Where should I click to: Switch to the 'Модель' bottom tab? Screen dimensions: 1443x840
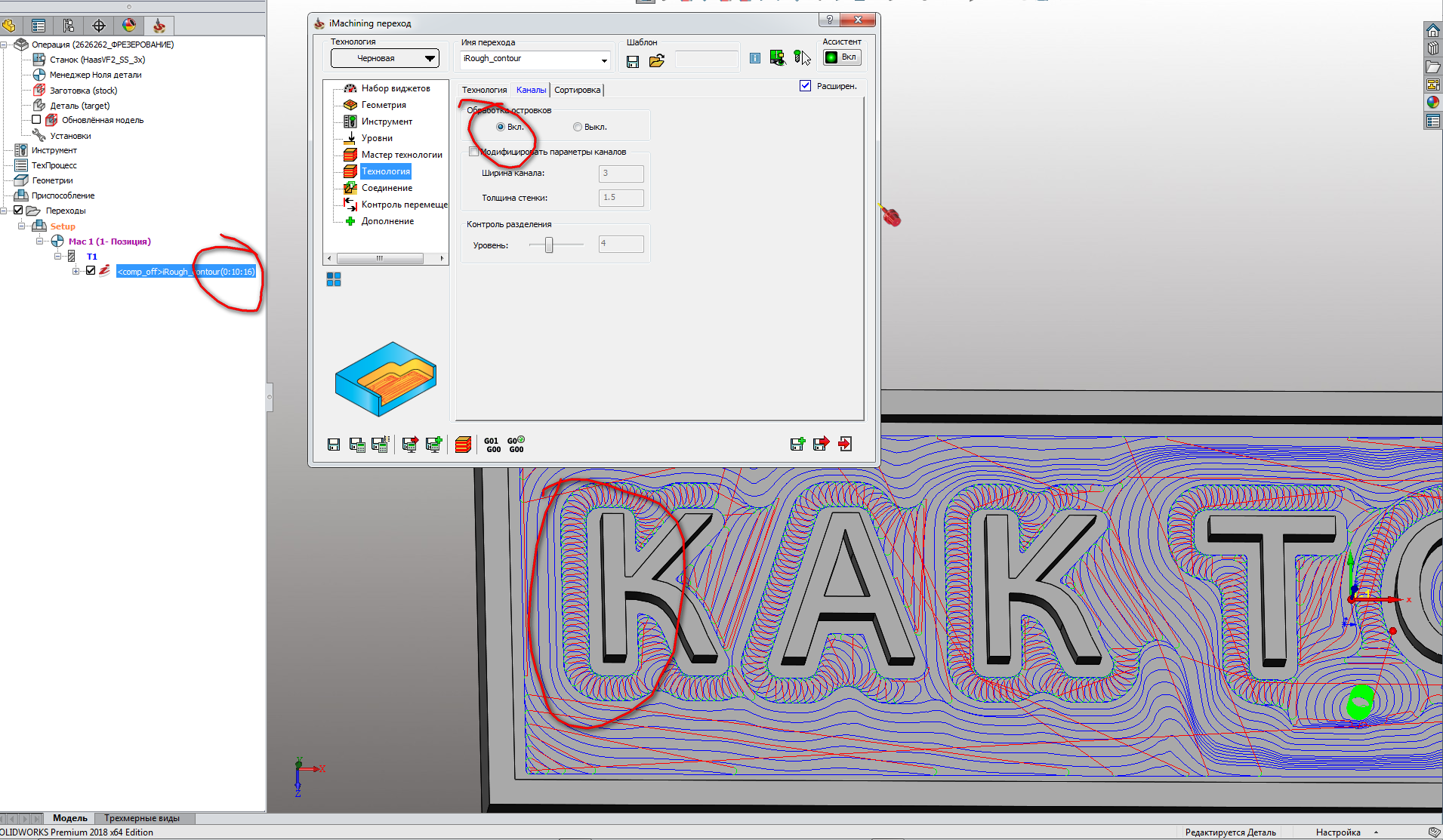coord(70,818)
